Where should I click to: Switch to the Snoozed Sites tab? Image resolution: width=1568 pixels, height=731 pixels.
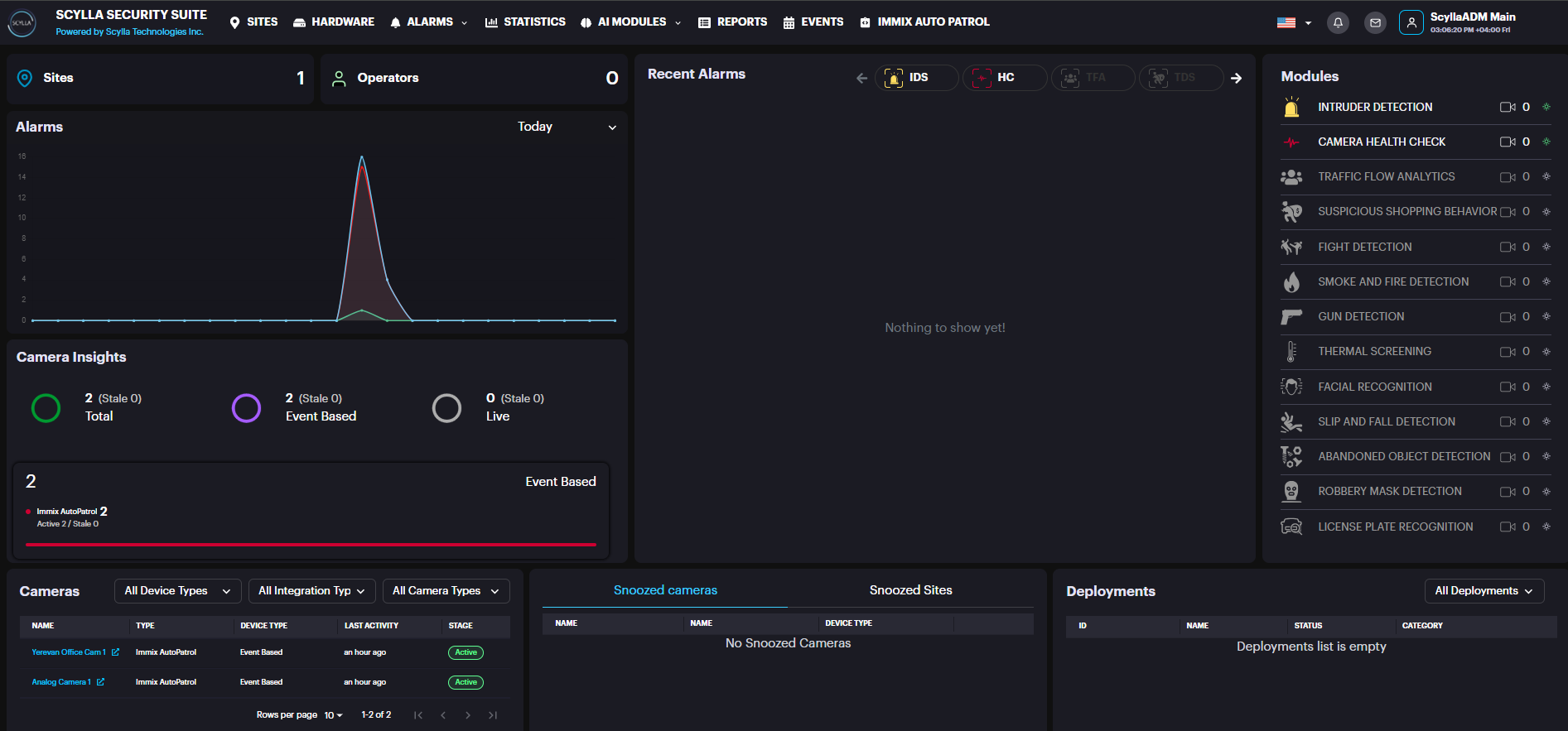pyautogui.click(x=910, y=590)
